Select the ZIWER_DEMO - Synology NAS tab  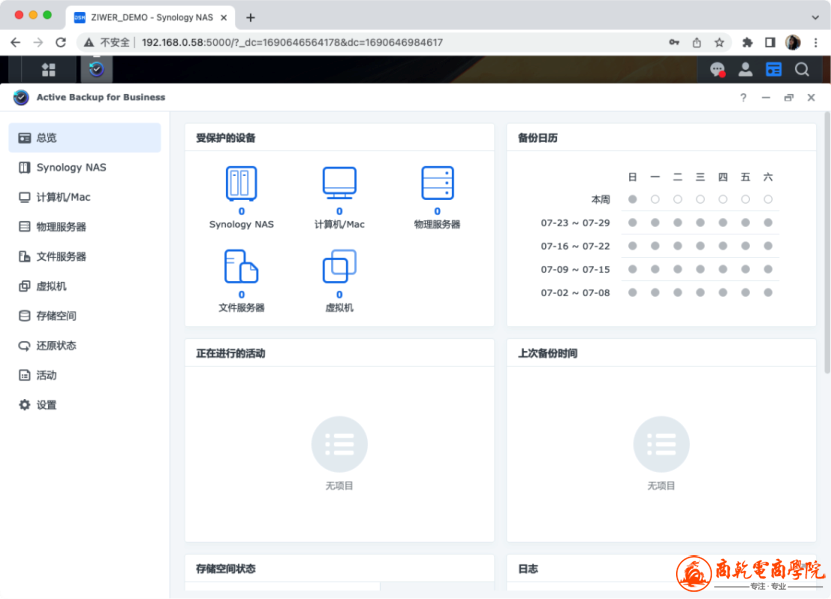pos(151,17)
